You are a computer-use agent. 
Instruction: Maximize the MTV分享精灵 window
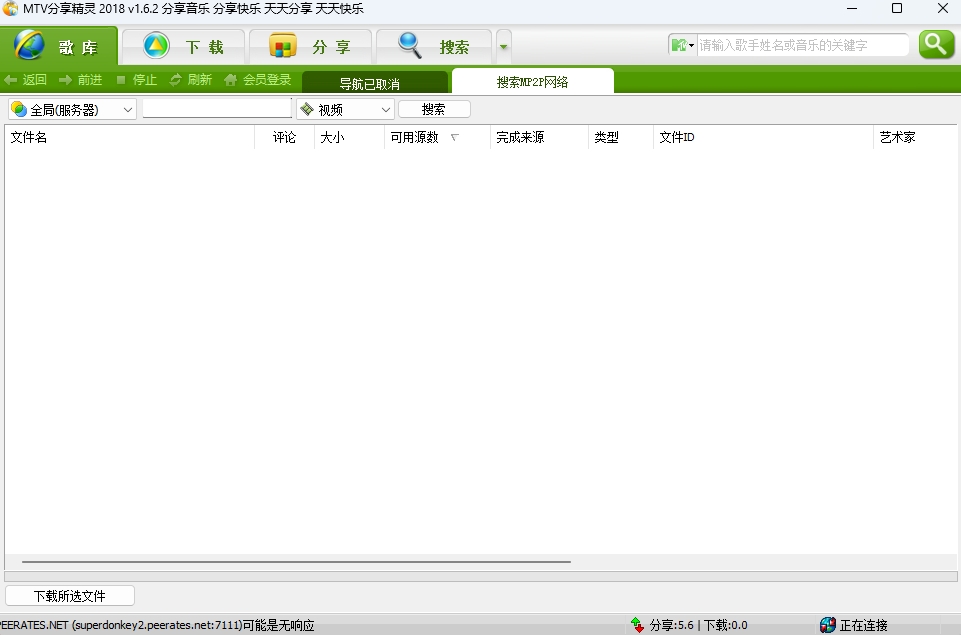(x=897, y=9)
